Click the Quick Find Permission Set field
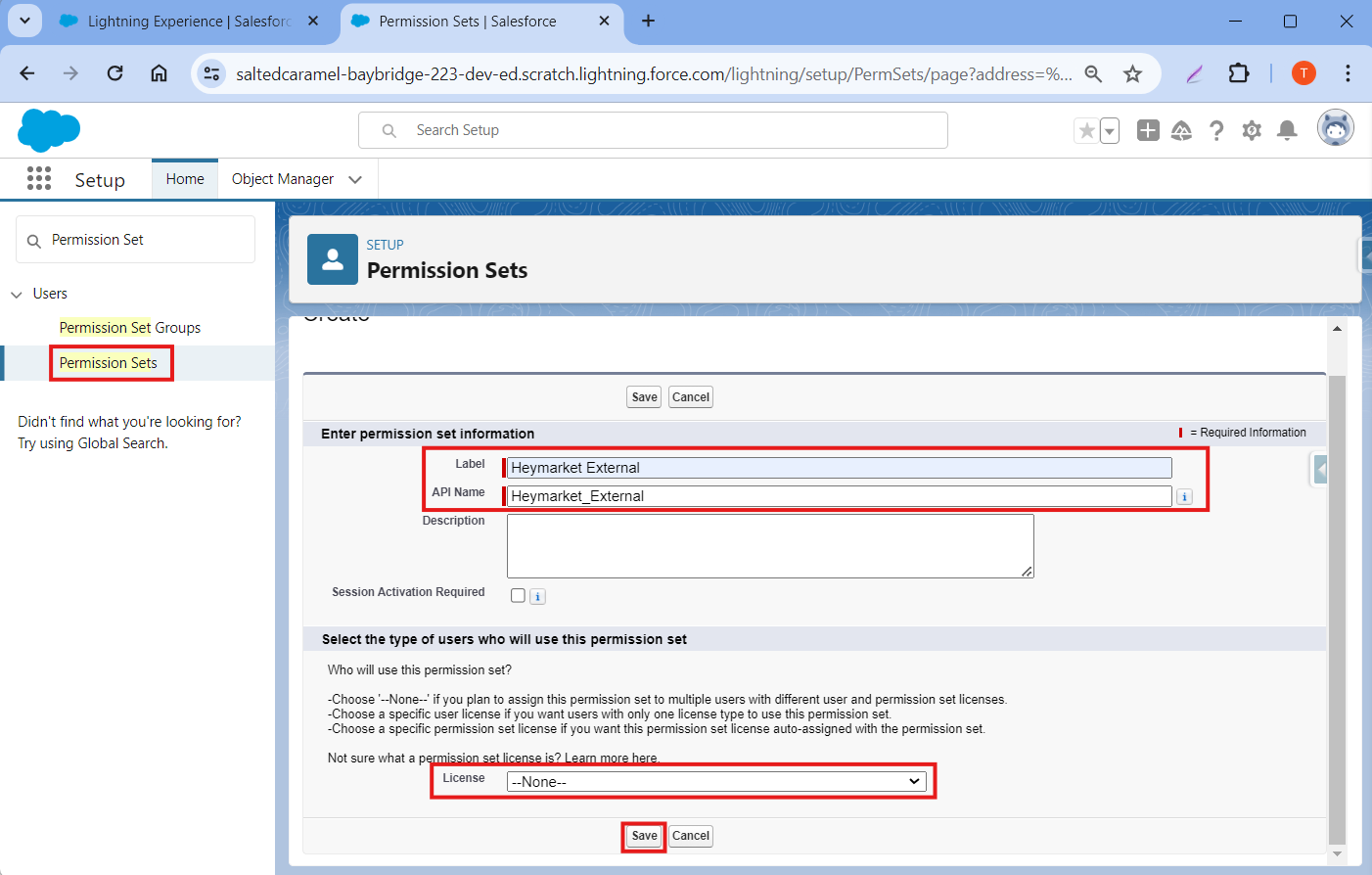 pyautogui.click(x=135, y=240)
